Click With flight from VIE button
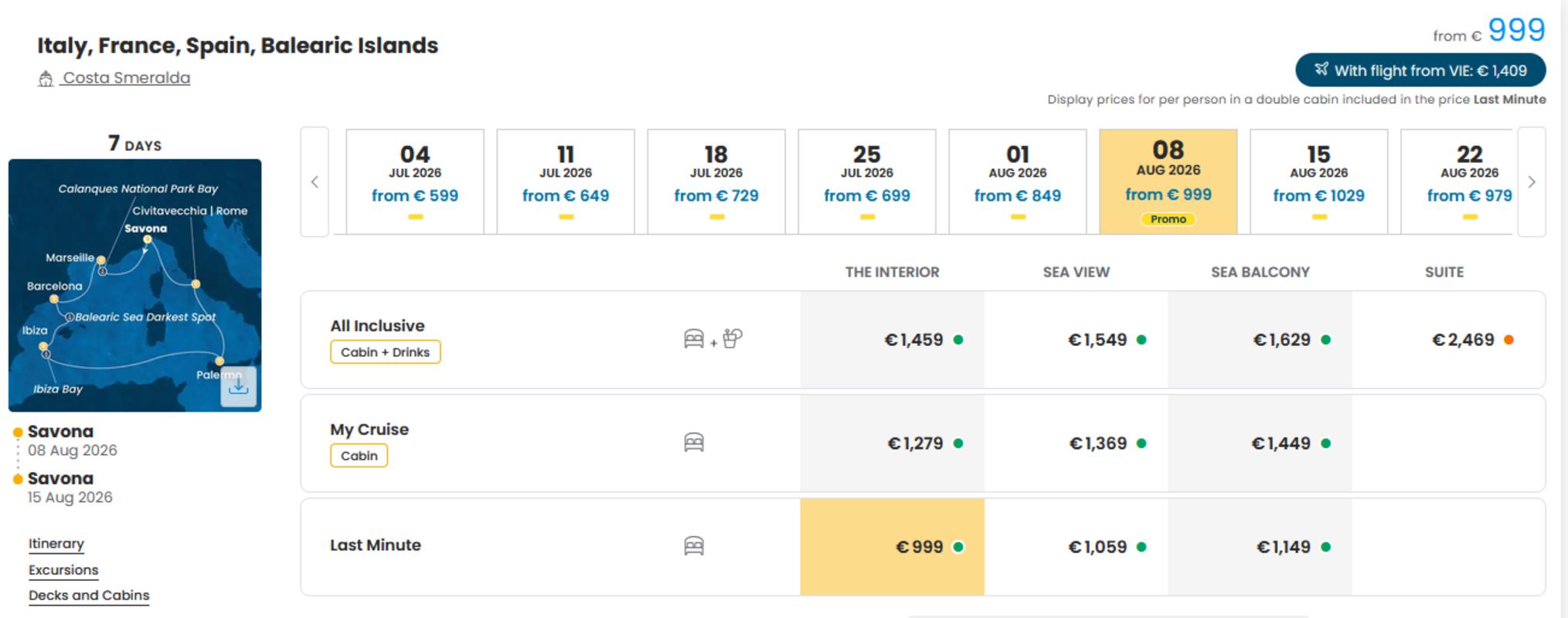Viewport: 1568px width, 618px height. (1420, 70)
